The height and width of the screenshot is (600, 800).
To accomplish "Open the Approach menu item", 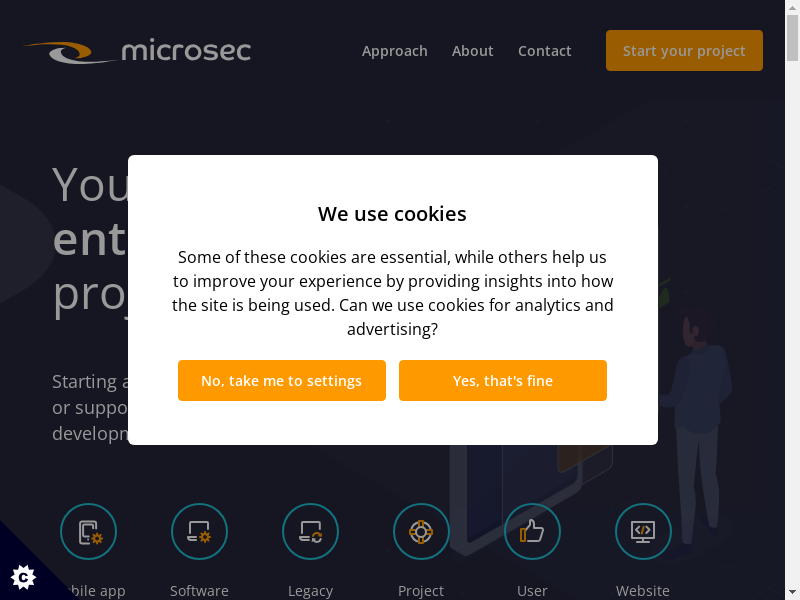I will [394, 51].
